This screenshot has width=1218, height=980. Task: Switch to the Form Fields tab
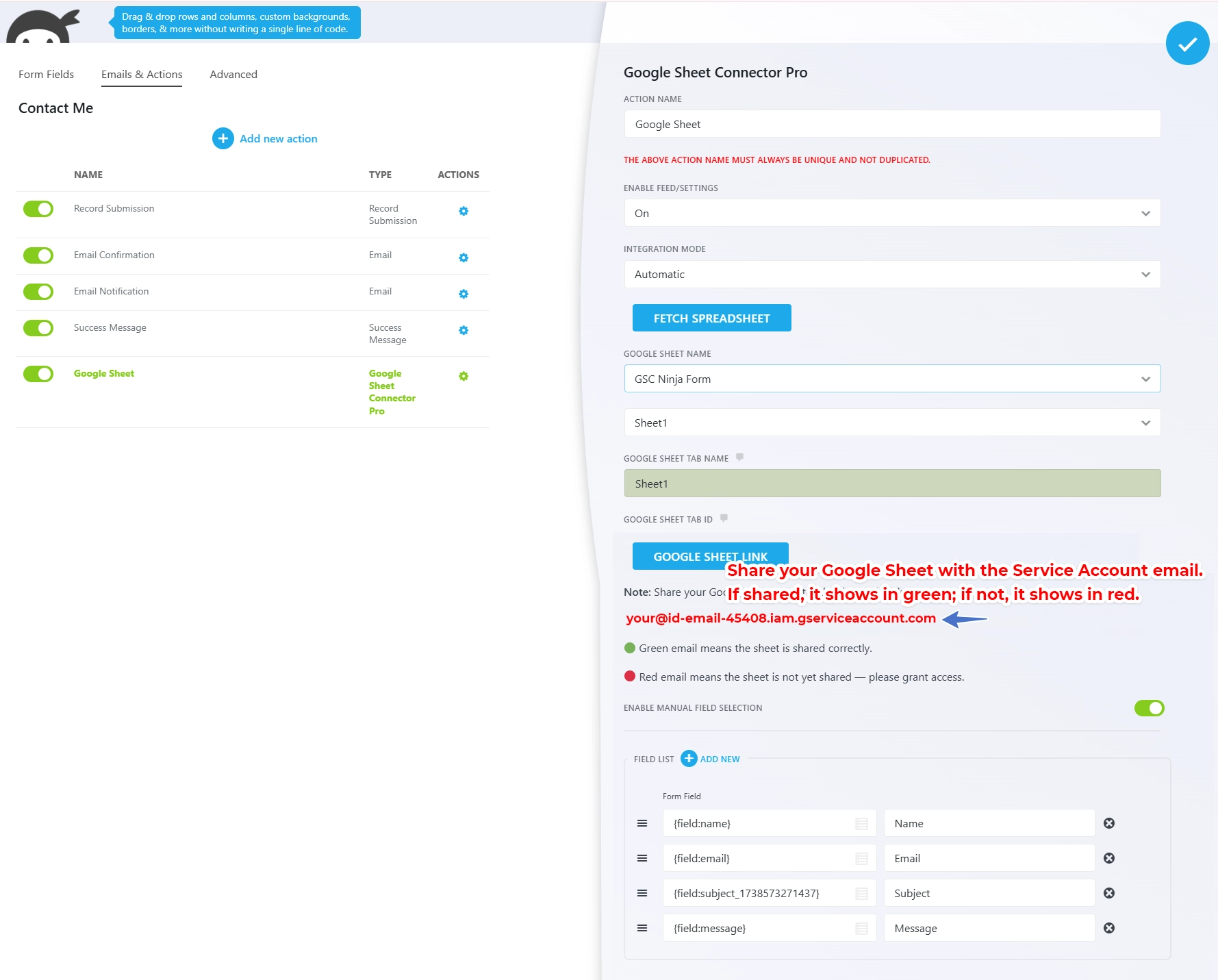tap(46, 74)
